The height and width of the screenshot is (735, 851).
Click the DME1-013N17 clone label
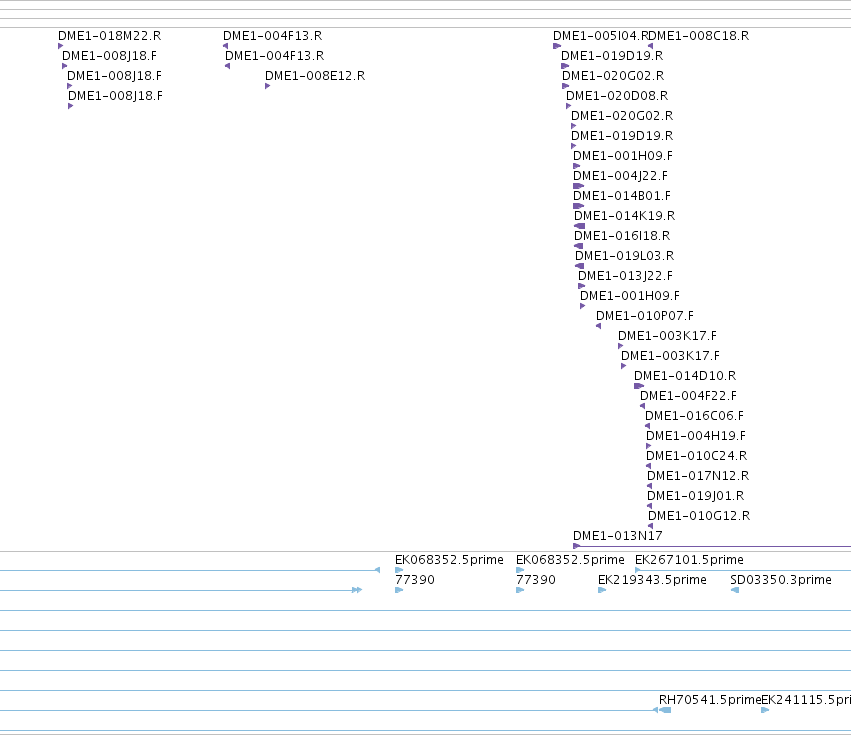618,536
